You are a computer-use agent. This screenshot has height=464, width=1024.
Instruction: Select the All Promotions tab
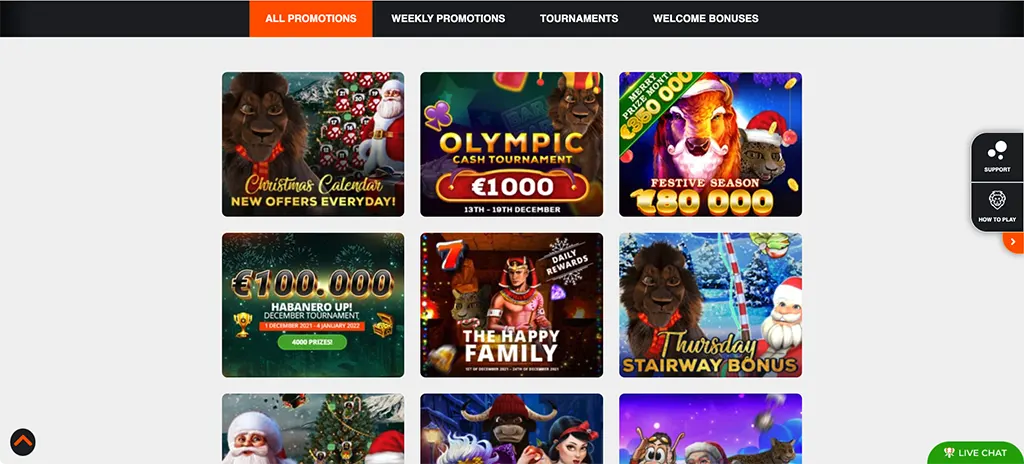tap(311, 18)
